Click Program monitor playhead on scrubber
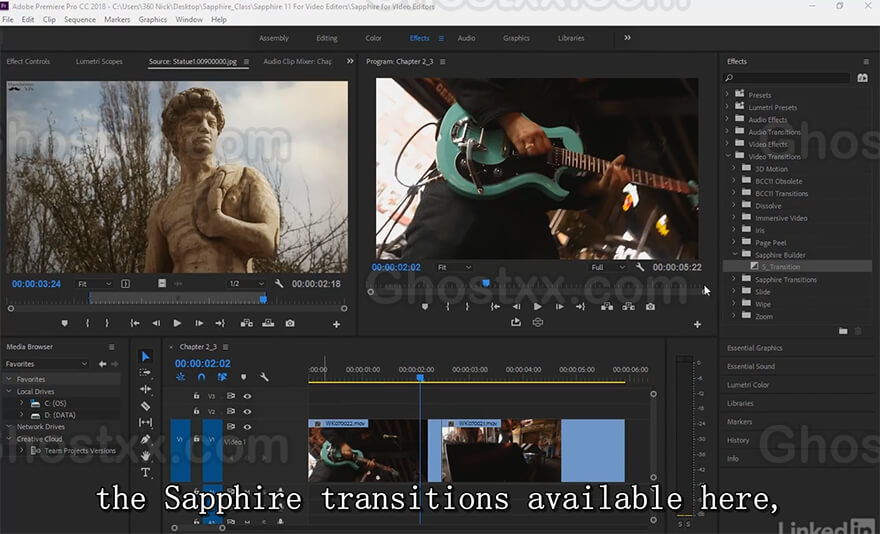Screen dimensions: 880x534 [486, 284]
